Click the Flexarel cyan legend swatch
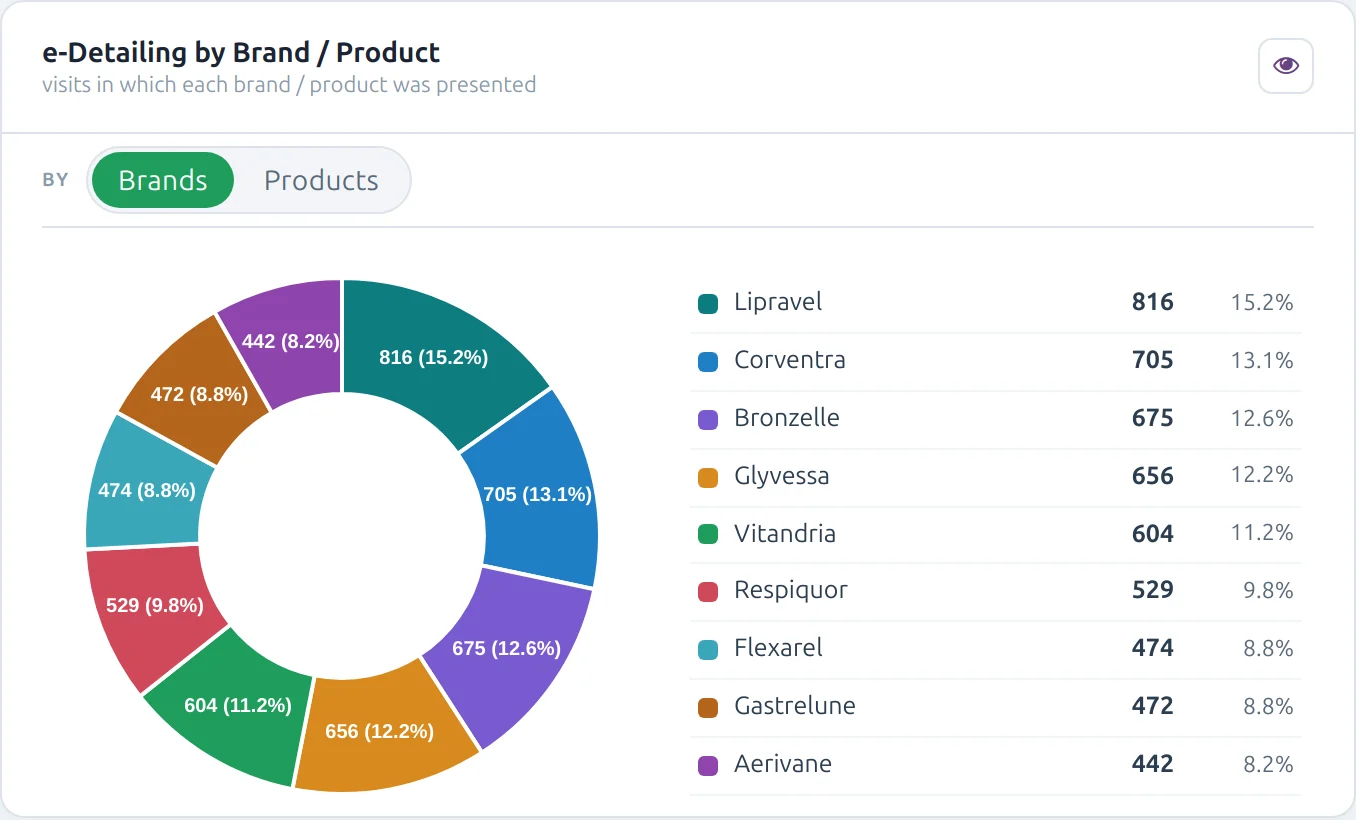This screenshot has width=1356, height=820. pyautogui.click(x=708, y=649)
